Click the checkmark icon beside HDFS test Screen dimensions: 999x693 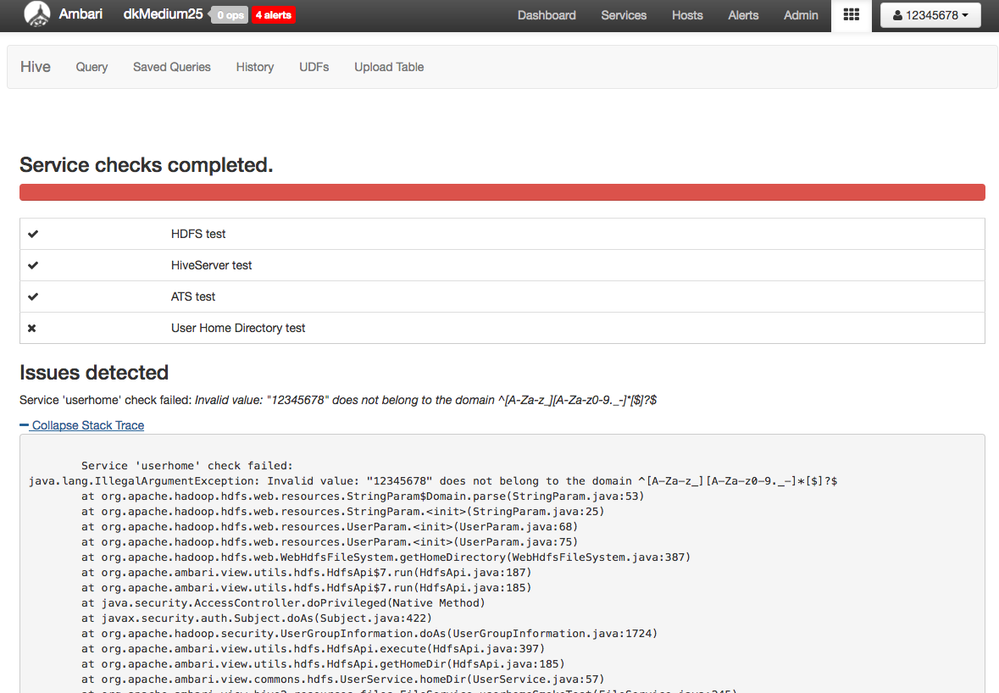click(33, 234)
